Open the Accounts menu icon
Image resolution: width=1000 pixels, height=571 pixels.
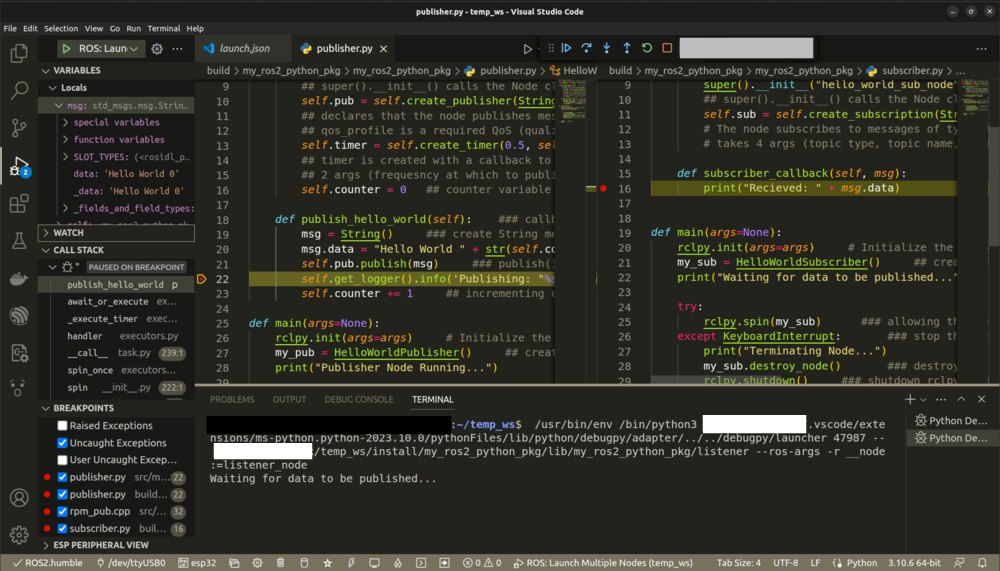19,498
